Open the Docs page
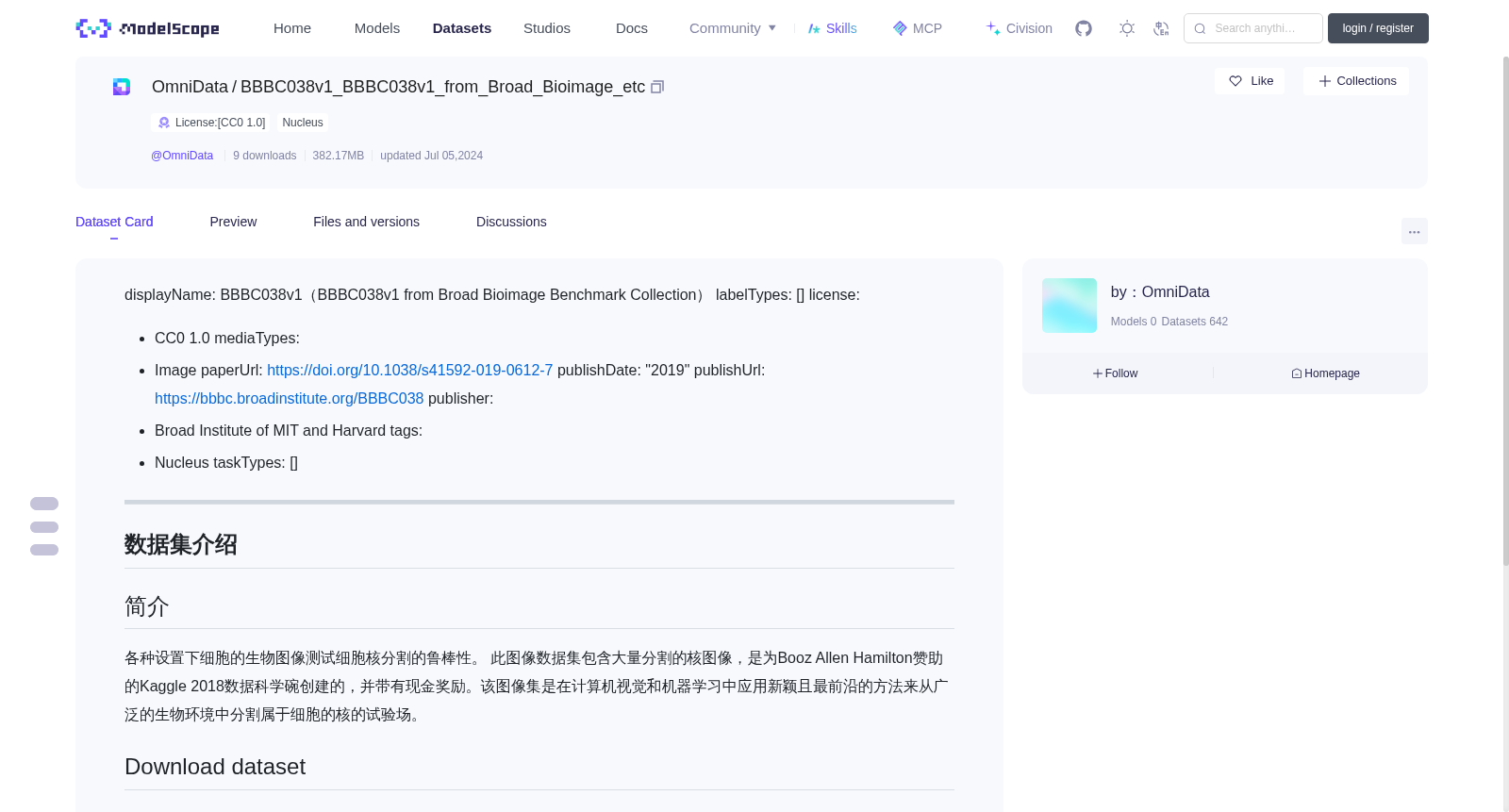Image resolution: width=1509 pixels, height=812 pixels. [x=632, y=28]
